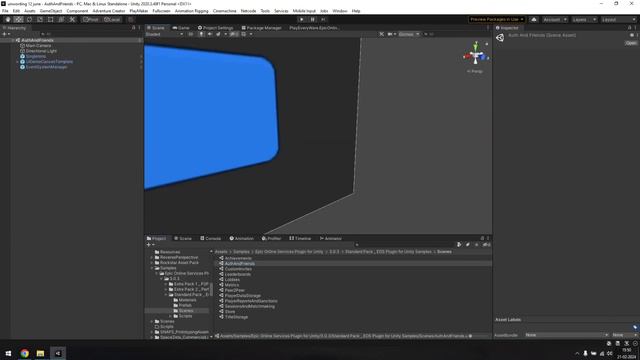Select the Scale tool
Viewport: 640px width, 360px height.
point(40,19)
